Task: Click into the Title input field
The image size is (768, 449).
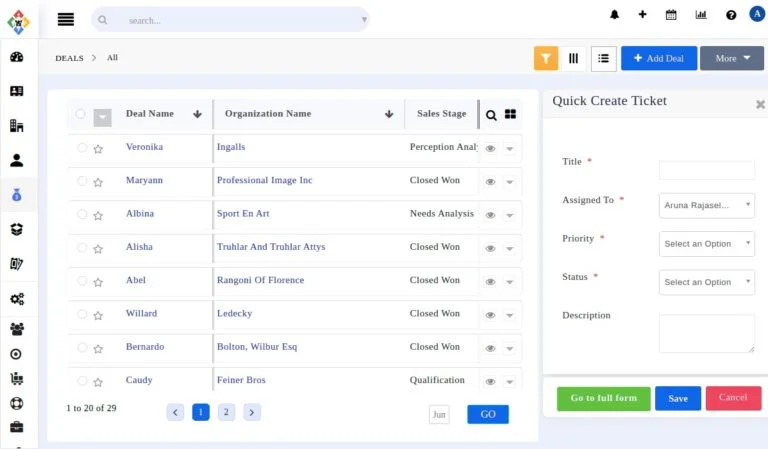Action: pyautogui.click(x=707, y=170)
